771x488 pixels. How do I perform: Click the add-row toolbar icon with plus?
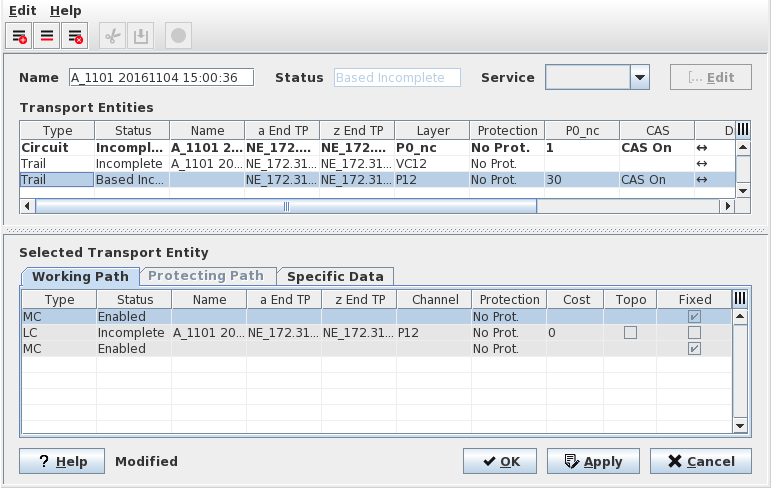19,36
